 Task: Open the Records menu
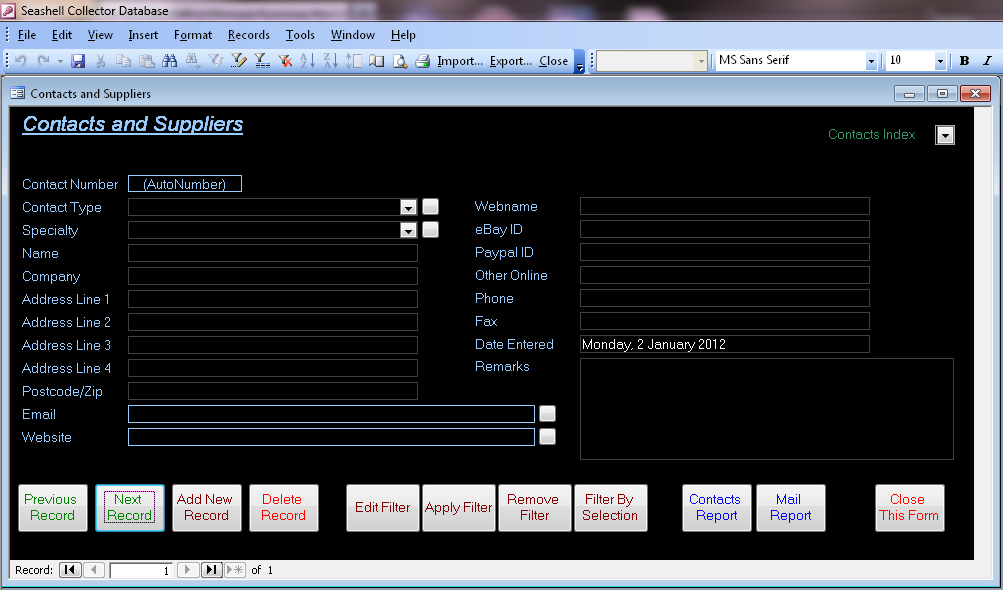[249, 35]
